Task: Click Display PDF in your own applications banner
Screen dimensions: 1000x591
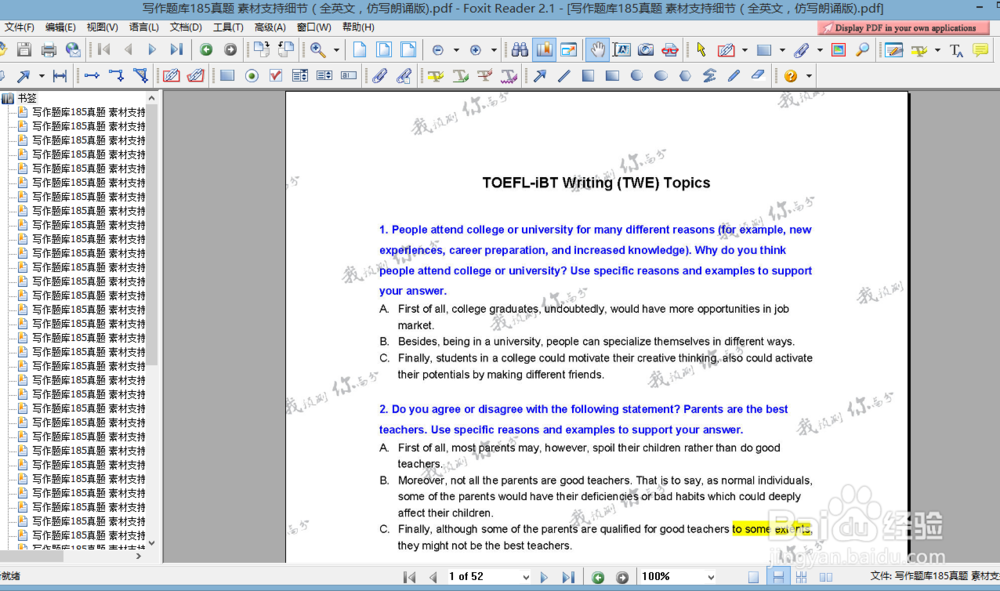Action: [904, 28]
